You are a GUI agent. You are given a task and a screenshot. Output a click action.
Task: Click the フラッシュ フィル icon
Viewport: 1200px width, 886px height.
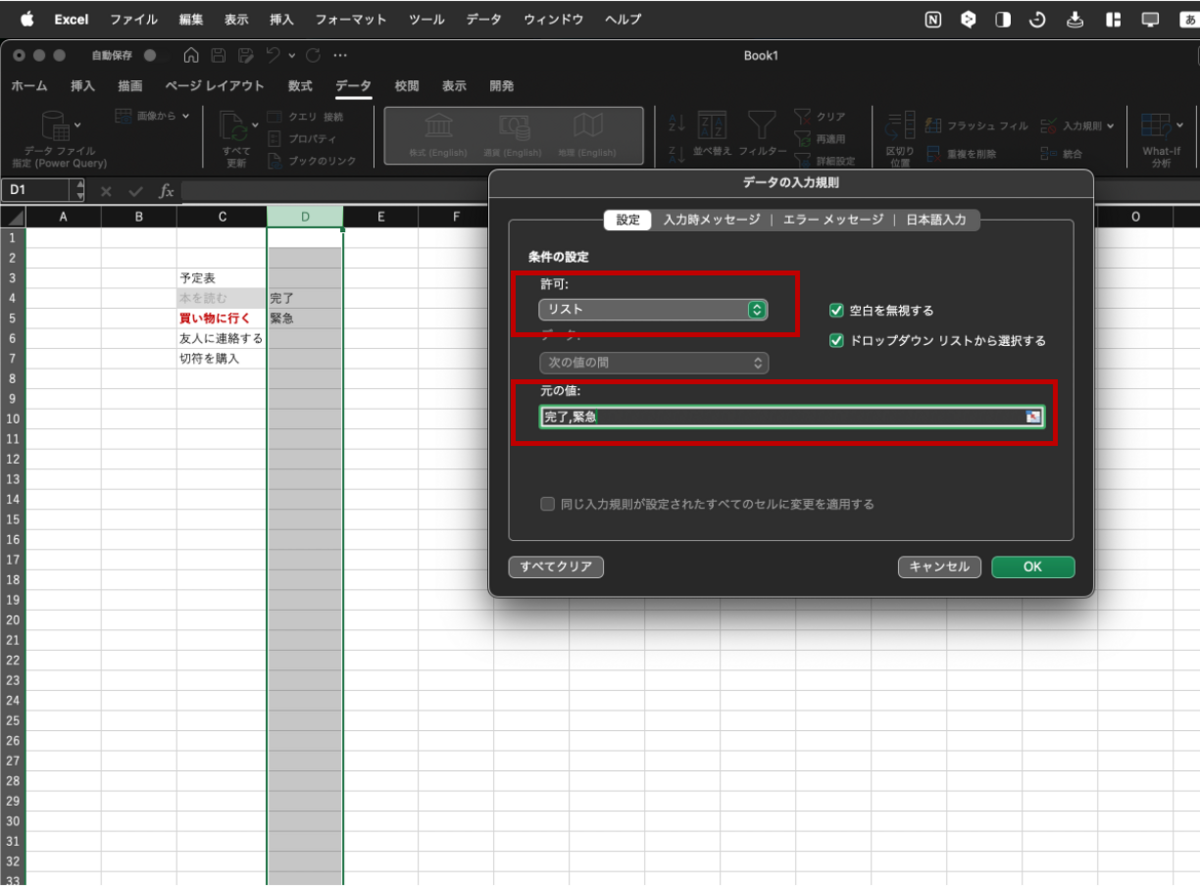(933, 126)
